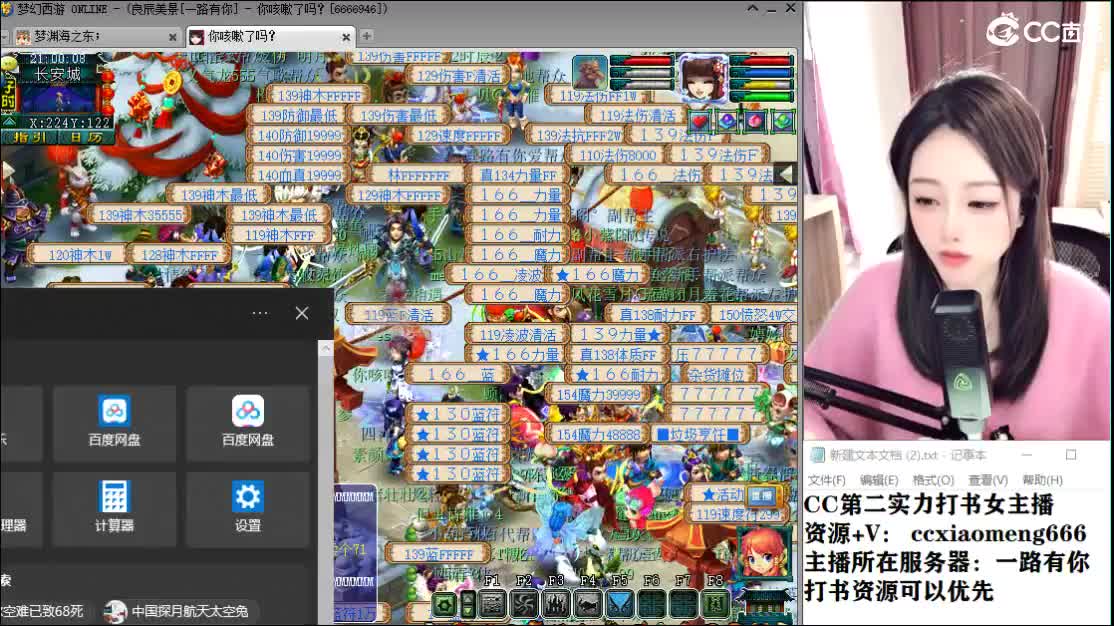This screenshot has height=626, width=1114.
Task: Open the 垃圾摆任 stall sign
Action: [x=697, y=433]
